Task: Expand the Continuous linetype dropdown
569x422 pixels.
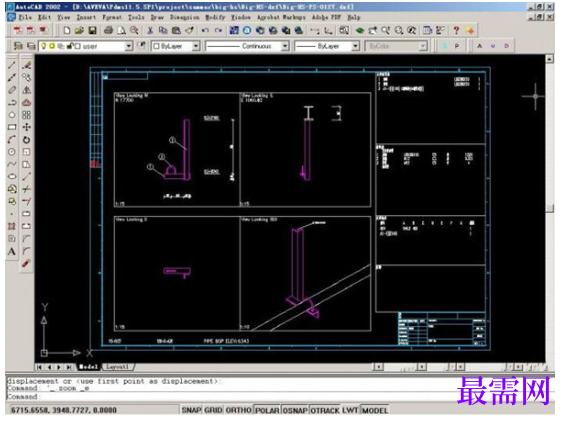Action: pos(285,46)
